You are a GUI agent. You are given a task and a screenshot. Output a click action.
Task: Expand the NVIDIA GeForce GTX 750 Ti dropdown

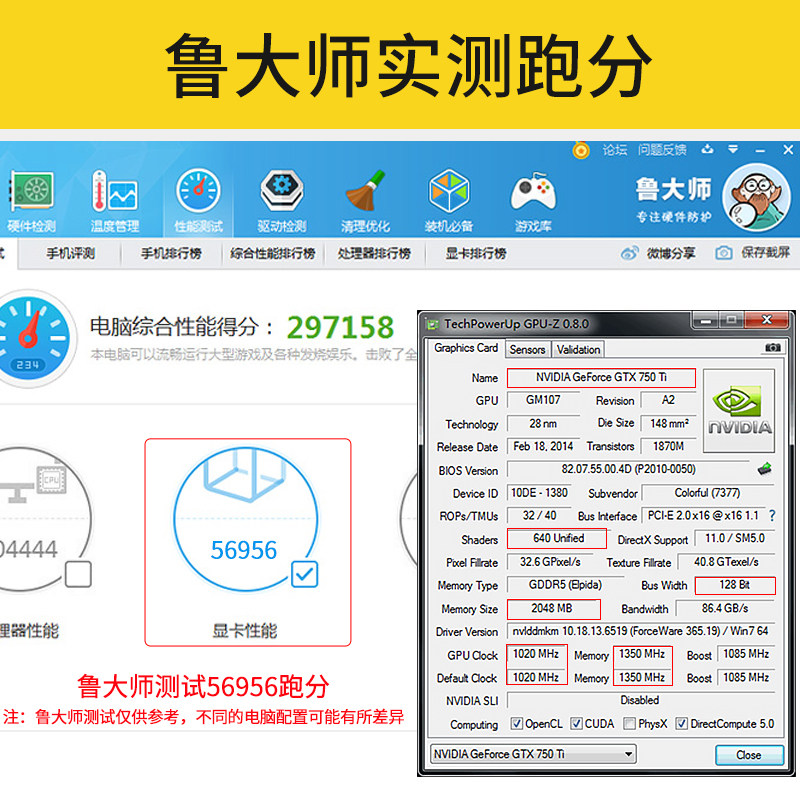pyautogui.click(x=629, y=754)
